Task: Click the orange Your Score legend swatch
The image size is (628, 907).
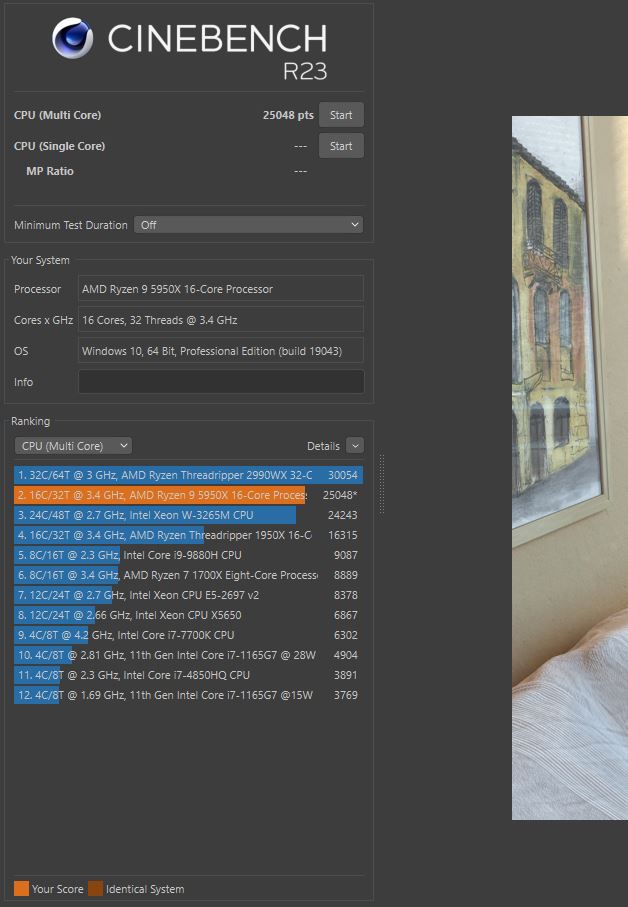Action: [x=21, y=888]
